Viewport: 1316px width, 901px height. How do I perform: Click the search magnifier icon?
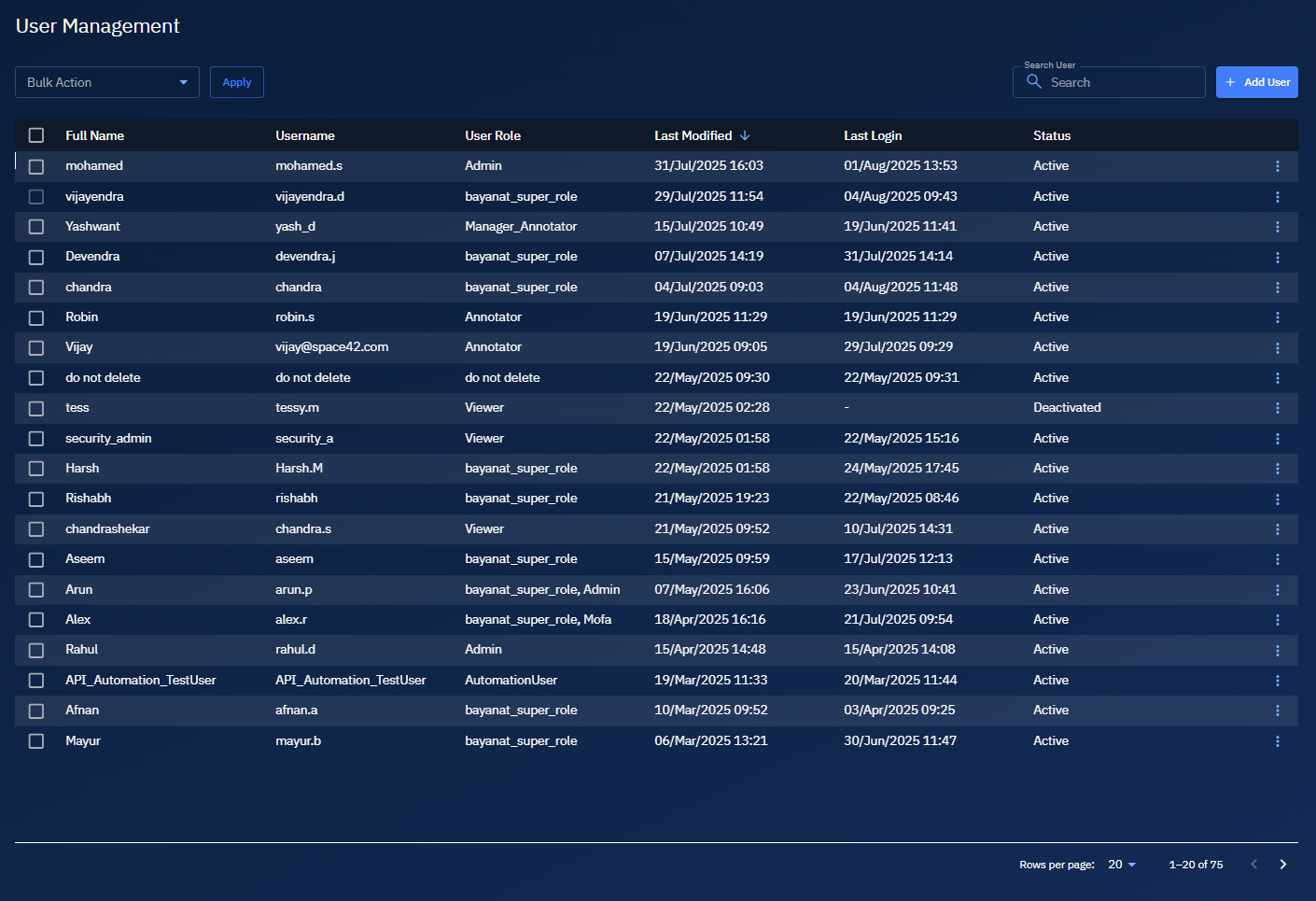tap(1033, 82)
